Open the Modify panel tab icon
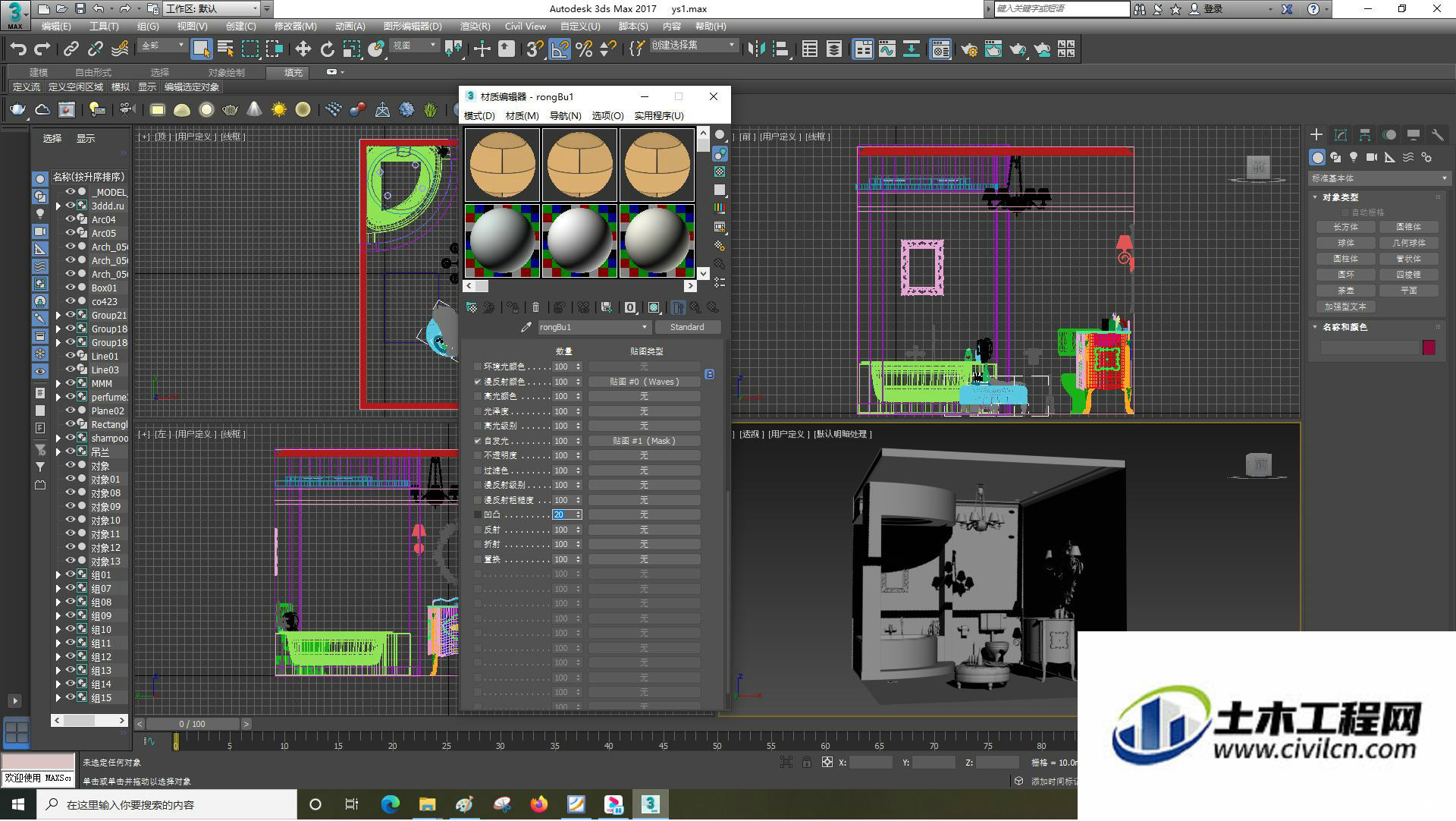This screenshot has height=821, width=1456. pyautogui.click(x=1341, y=135)
